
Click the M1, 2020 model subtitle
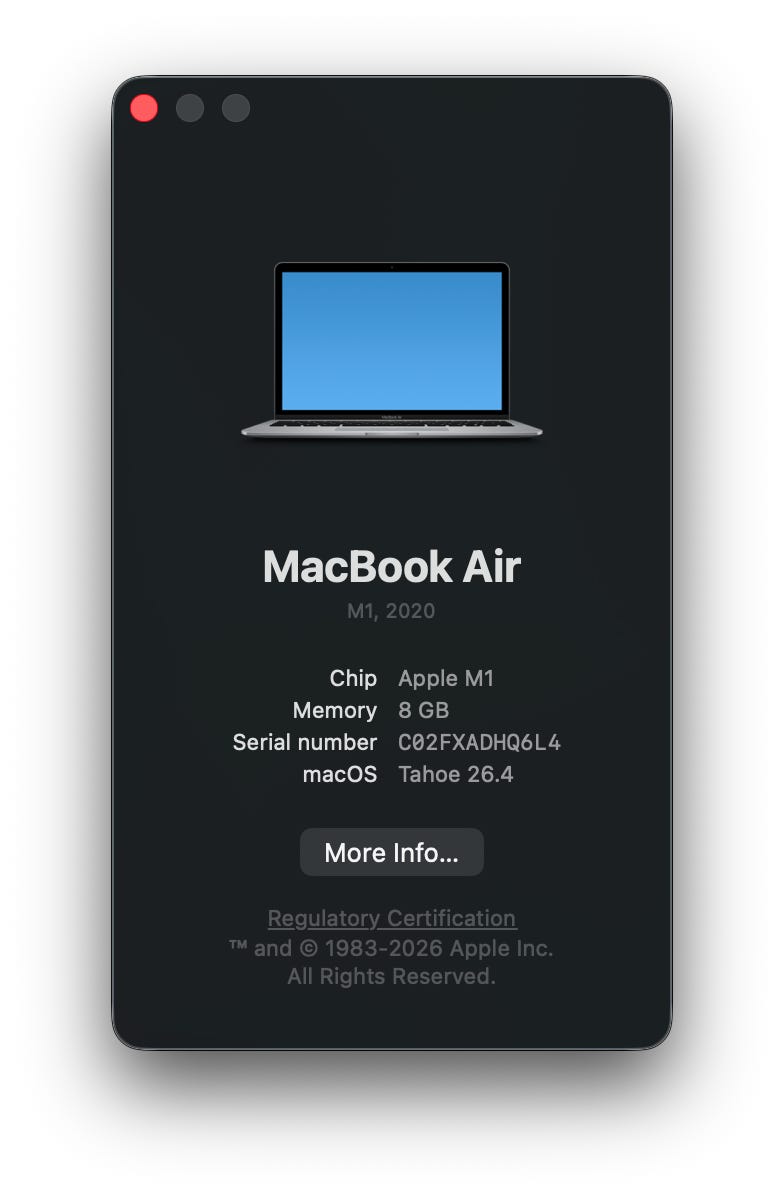(391, 610)
